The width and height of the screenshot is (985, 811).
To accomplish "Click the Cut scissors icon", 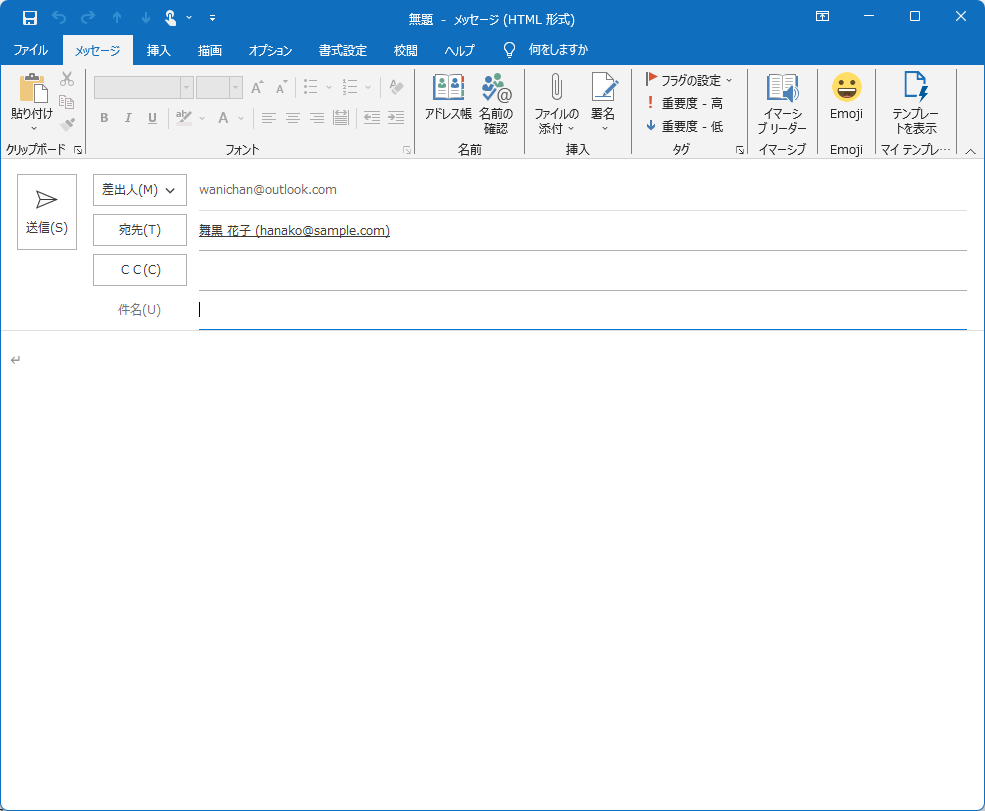I will [x=67, y=79].
